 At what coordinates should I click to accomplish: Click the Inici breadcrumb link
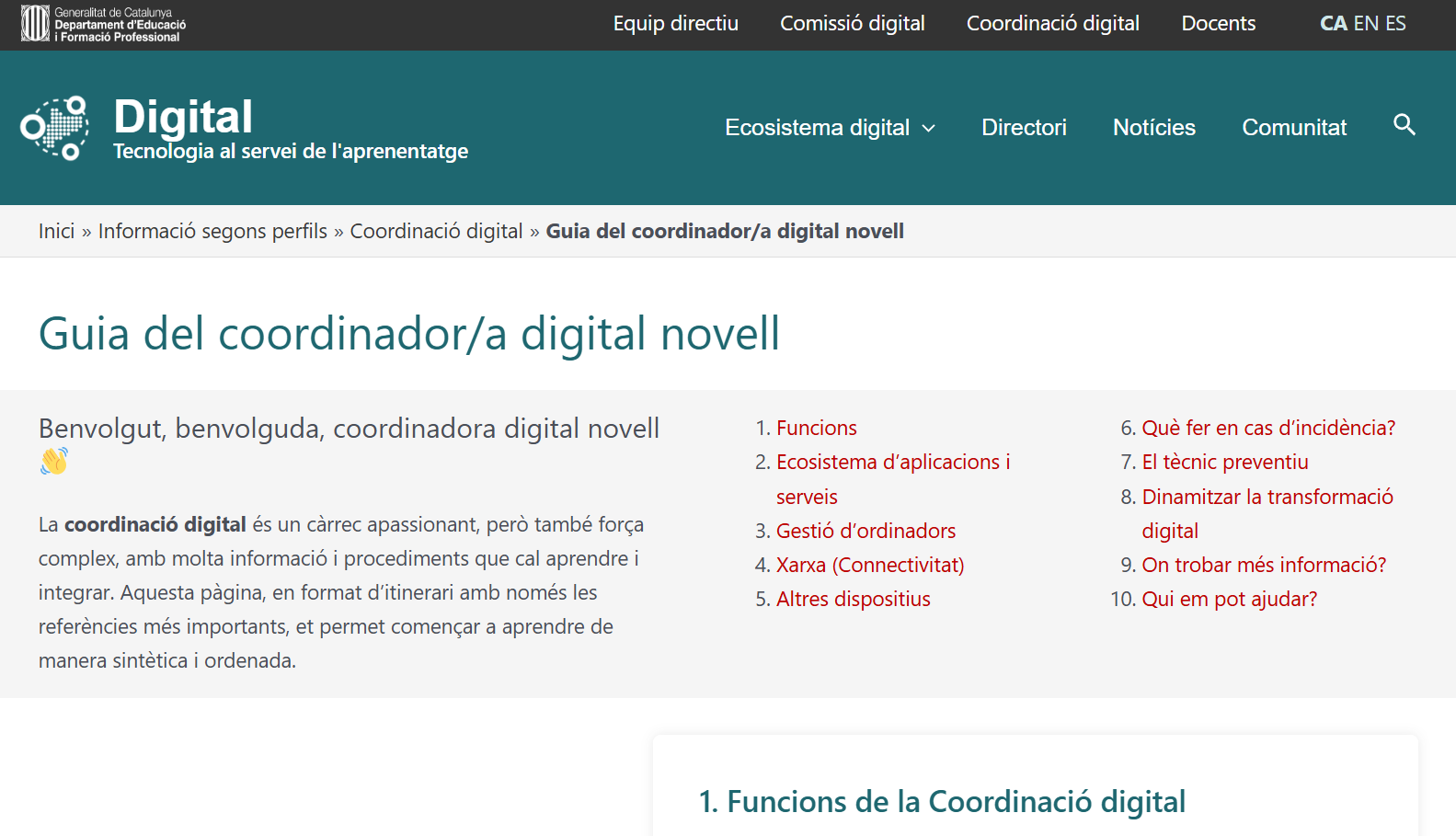(x=56, y=232)
